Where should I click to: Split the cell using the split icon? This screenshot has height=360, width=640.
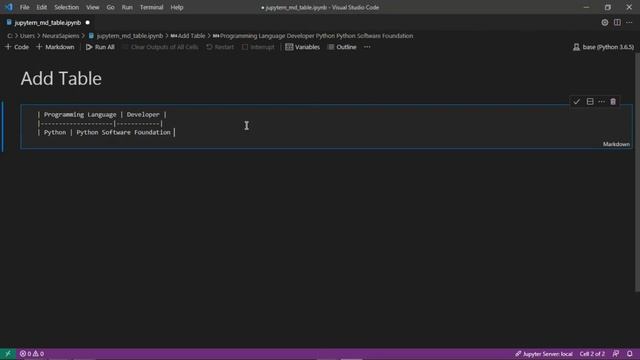(x=590, y=102)
